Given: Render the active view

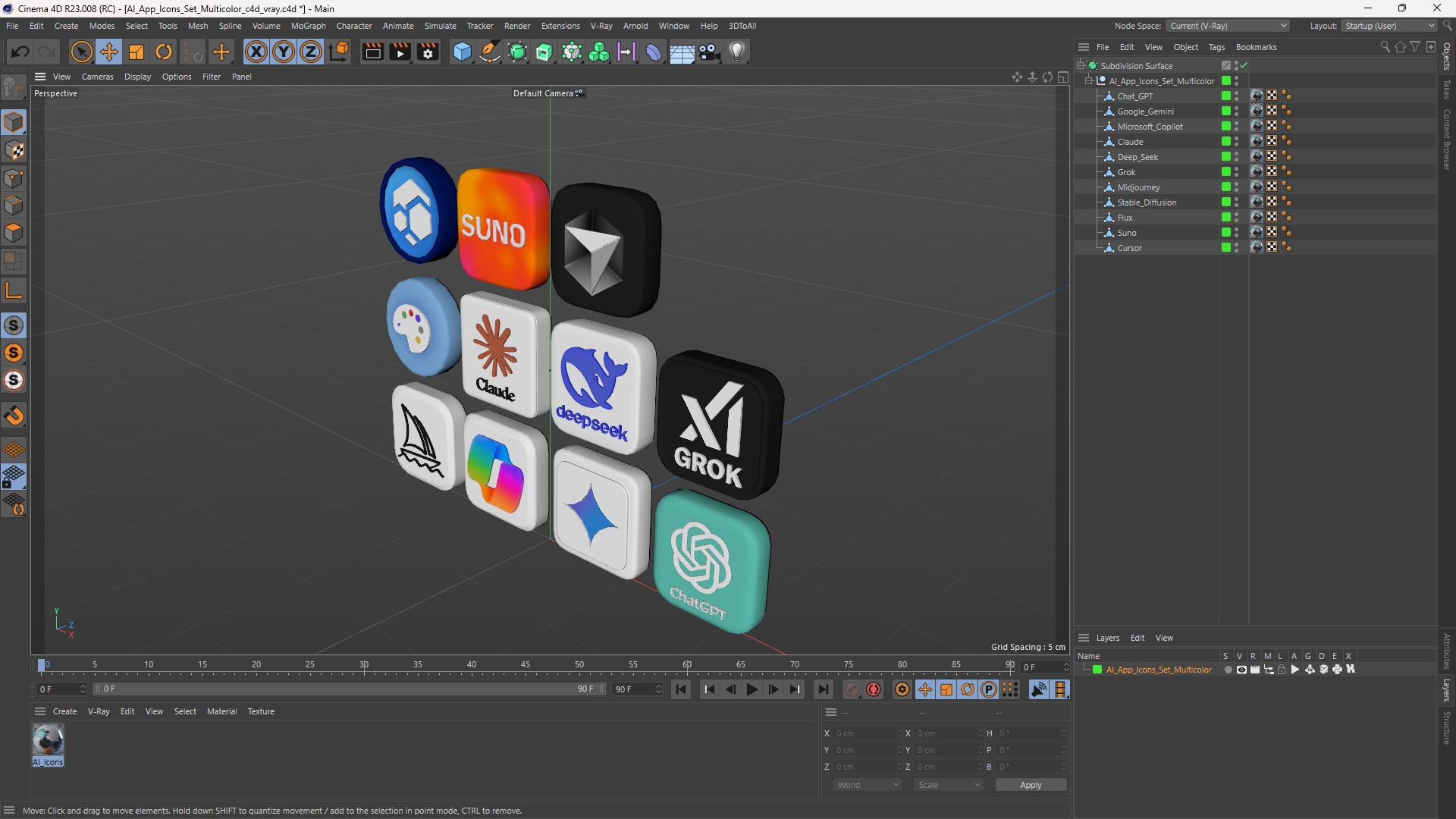Looking at the screenshot, I should [x=372, y=52].
